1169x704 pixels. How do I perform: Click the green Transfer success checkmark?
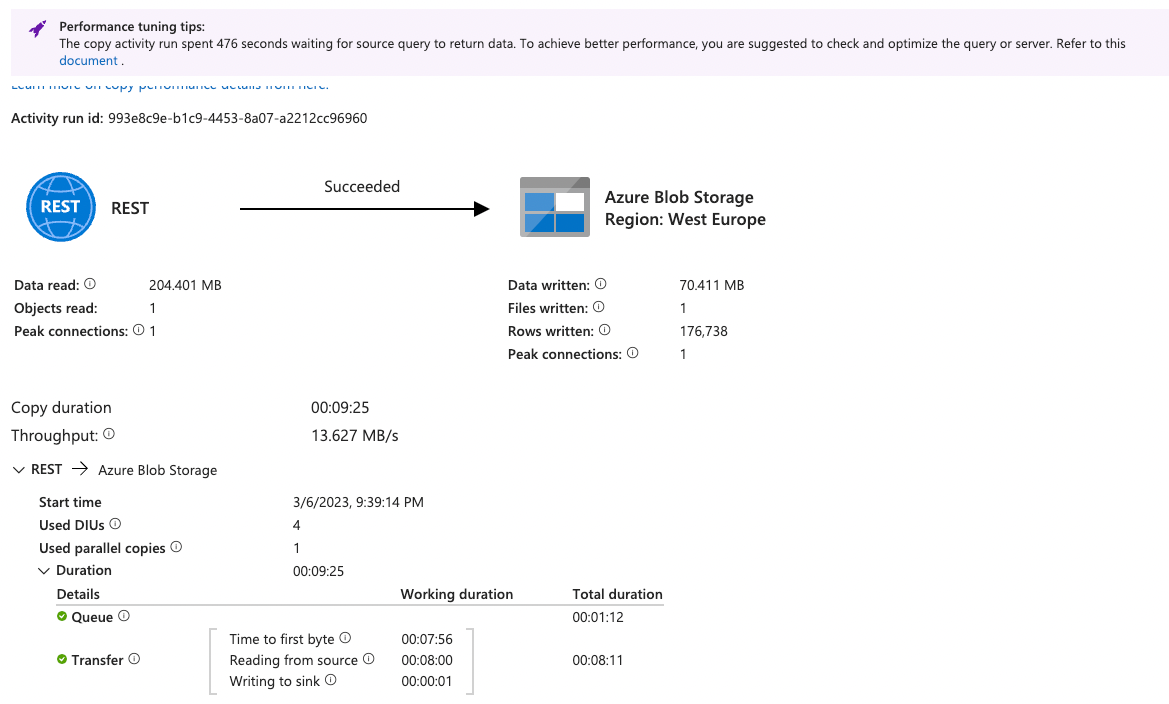tap(62, 659)
